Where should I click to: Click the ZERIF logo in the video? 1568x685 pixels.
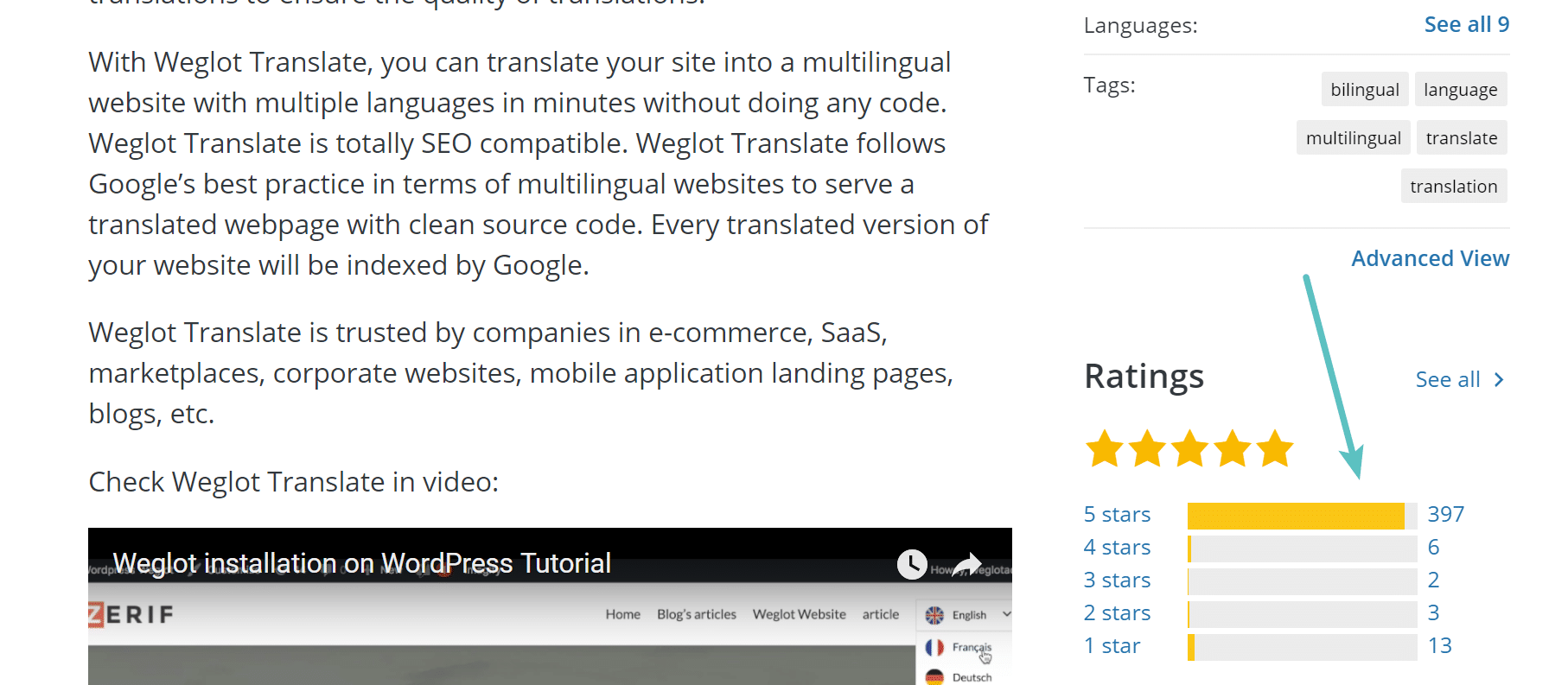point(131,614)
